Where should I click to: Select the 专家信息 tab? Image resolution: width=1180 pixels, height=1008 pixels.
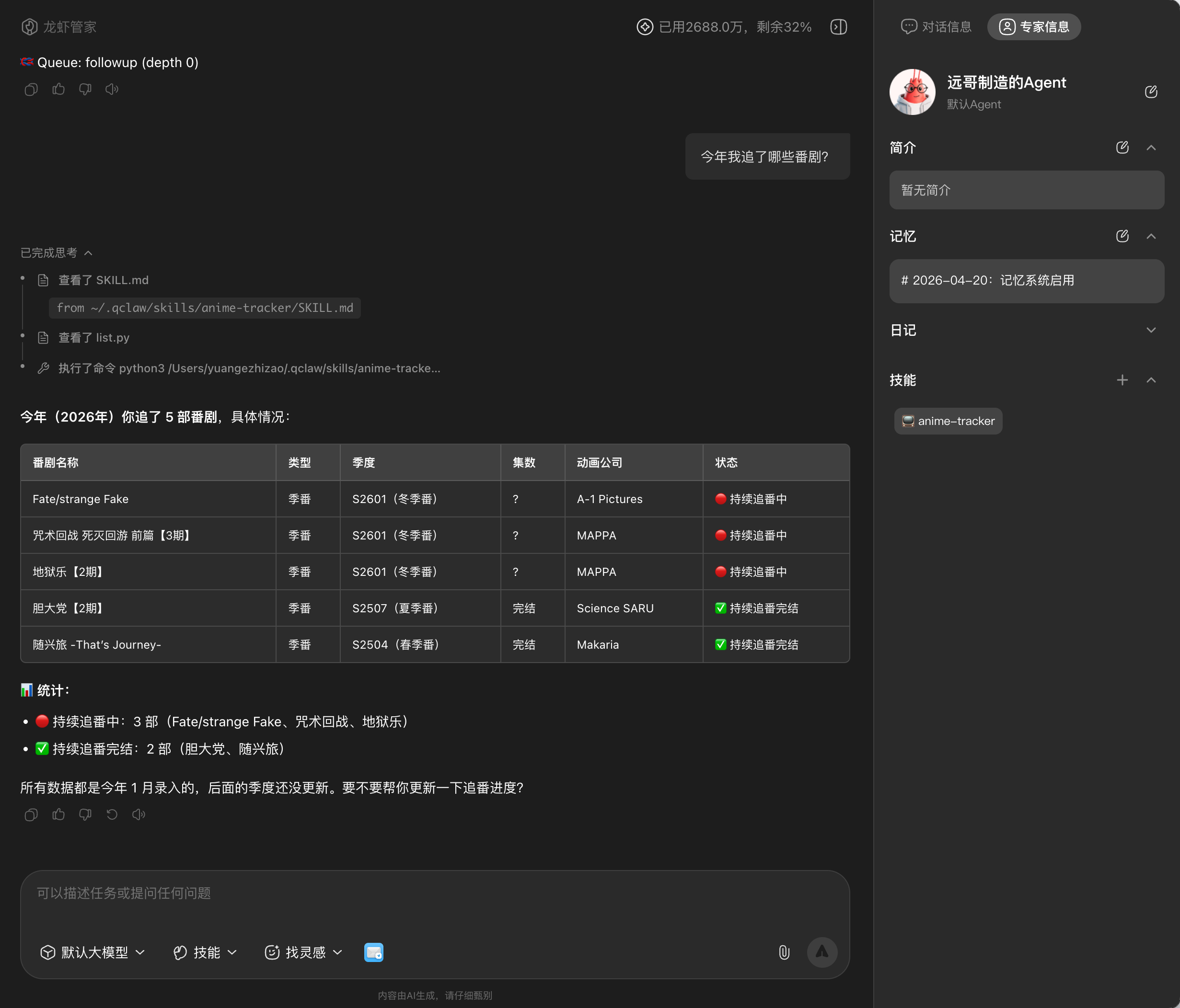(x=1034, y=27)
